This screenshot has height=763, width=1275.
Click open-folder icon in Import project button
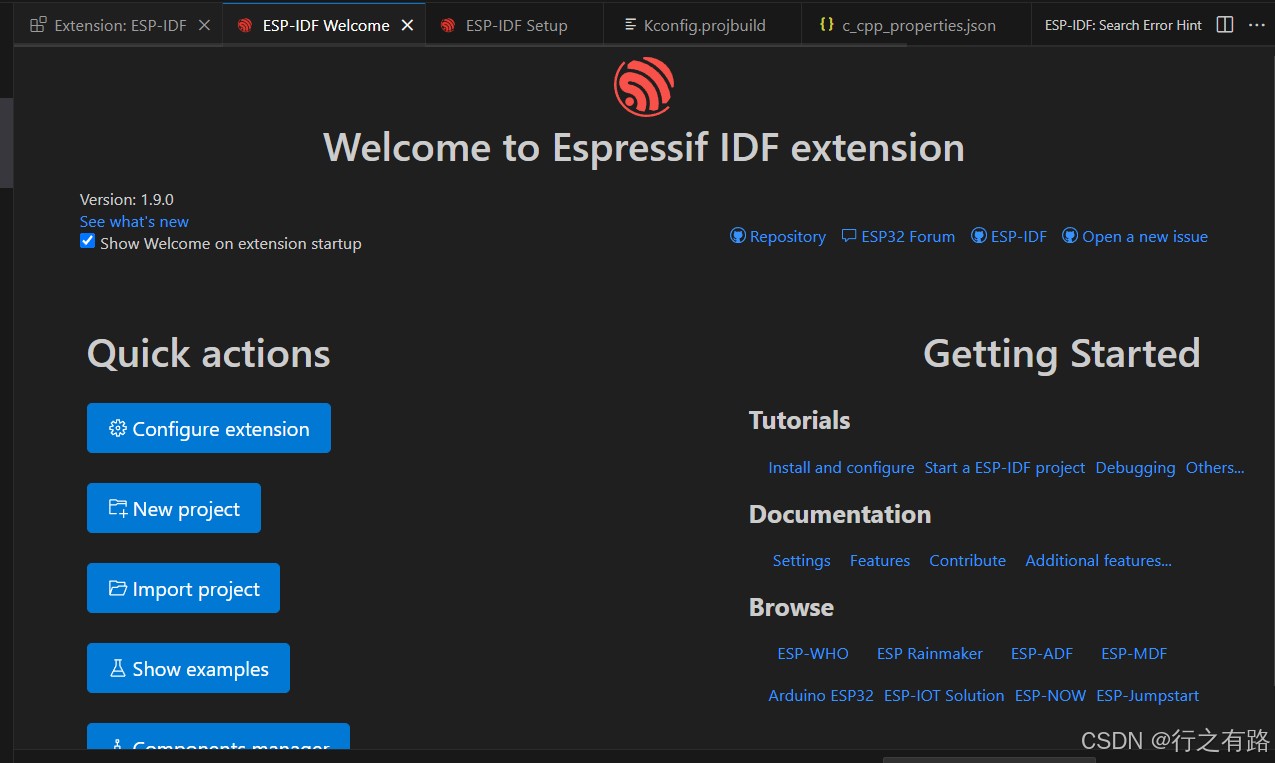coord(118,588)
